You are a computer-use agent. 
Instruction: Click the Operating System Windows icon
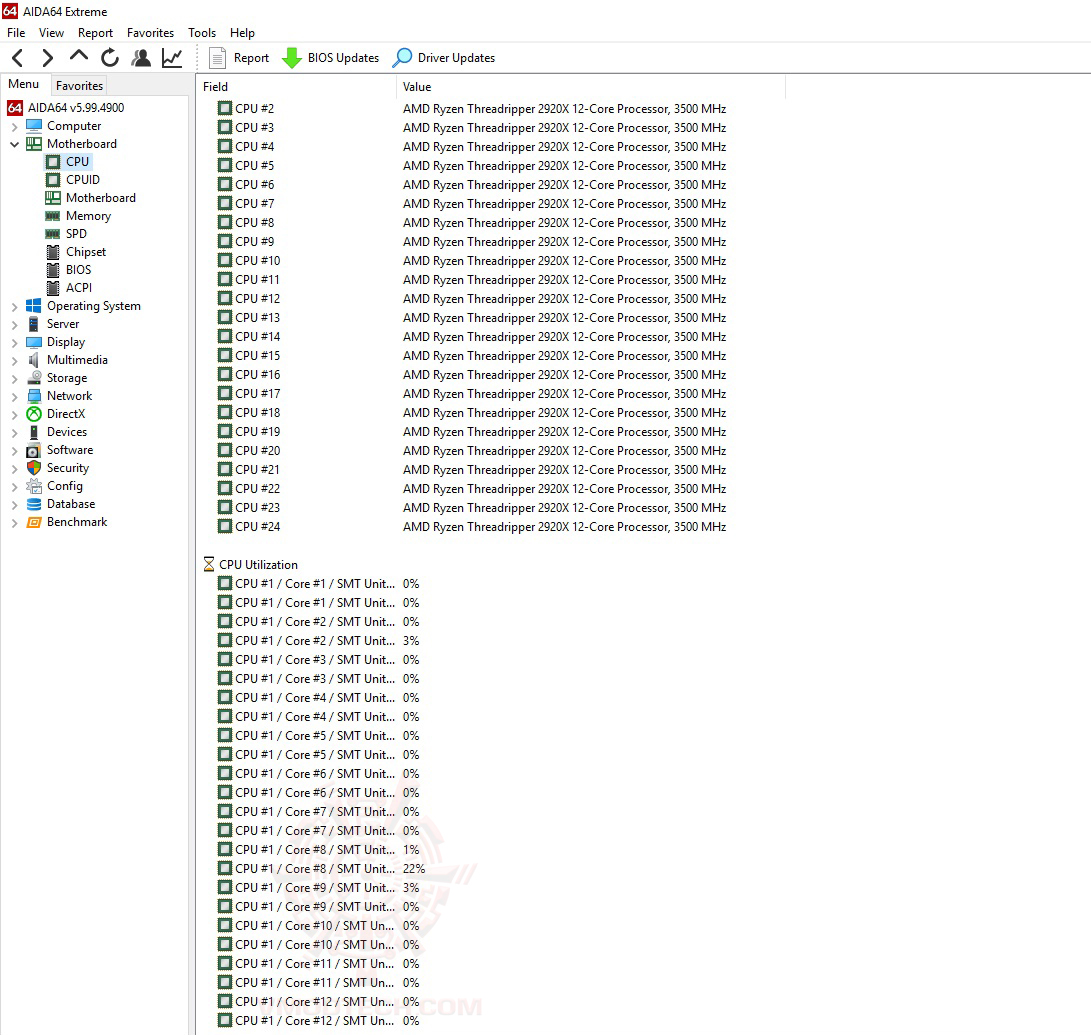(x=33, y=305)
